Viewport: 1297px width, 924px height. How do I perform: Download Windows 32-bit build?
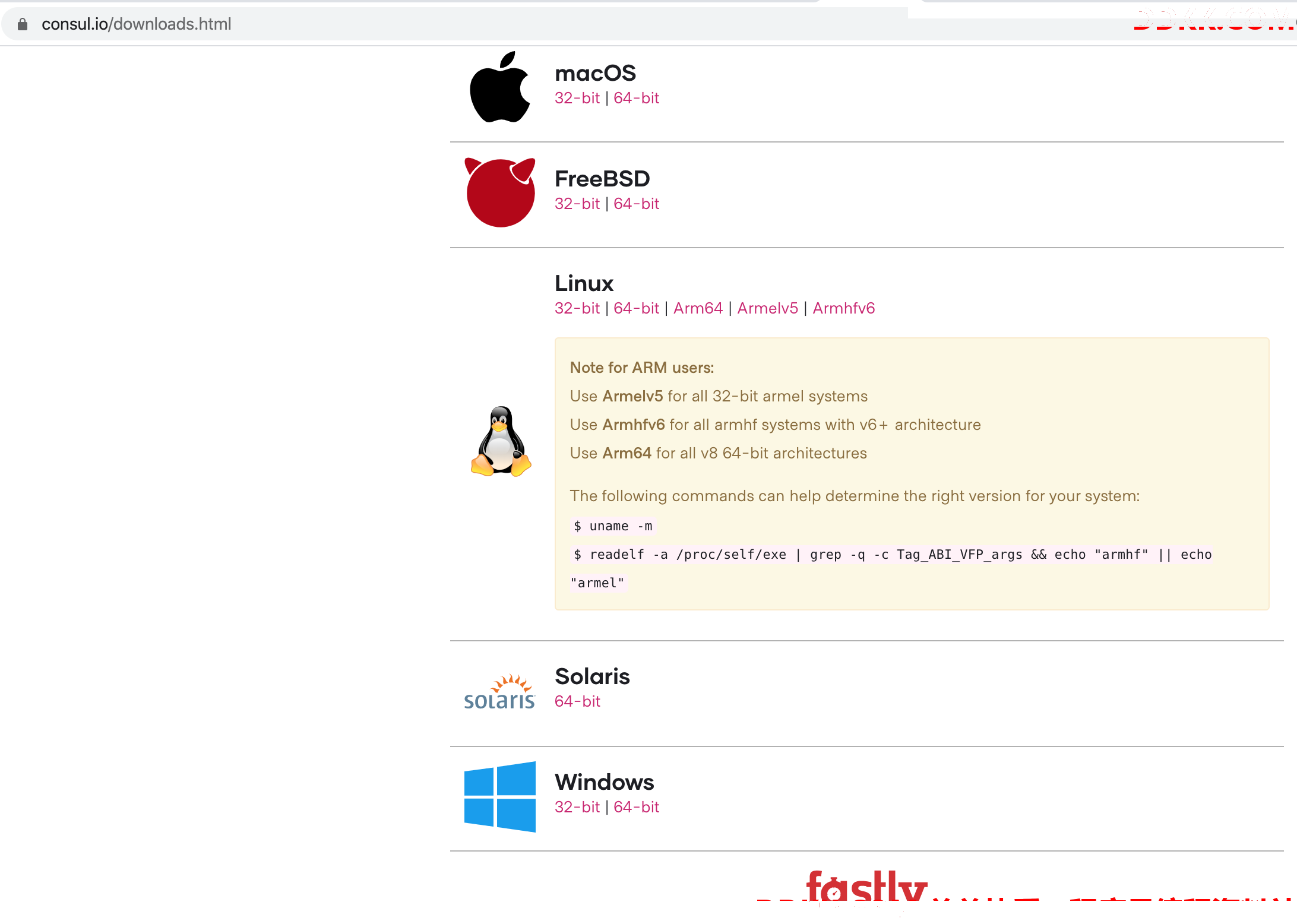pyautogui.click(x=577, y=807)
